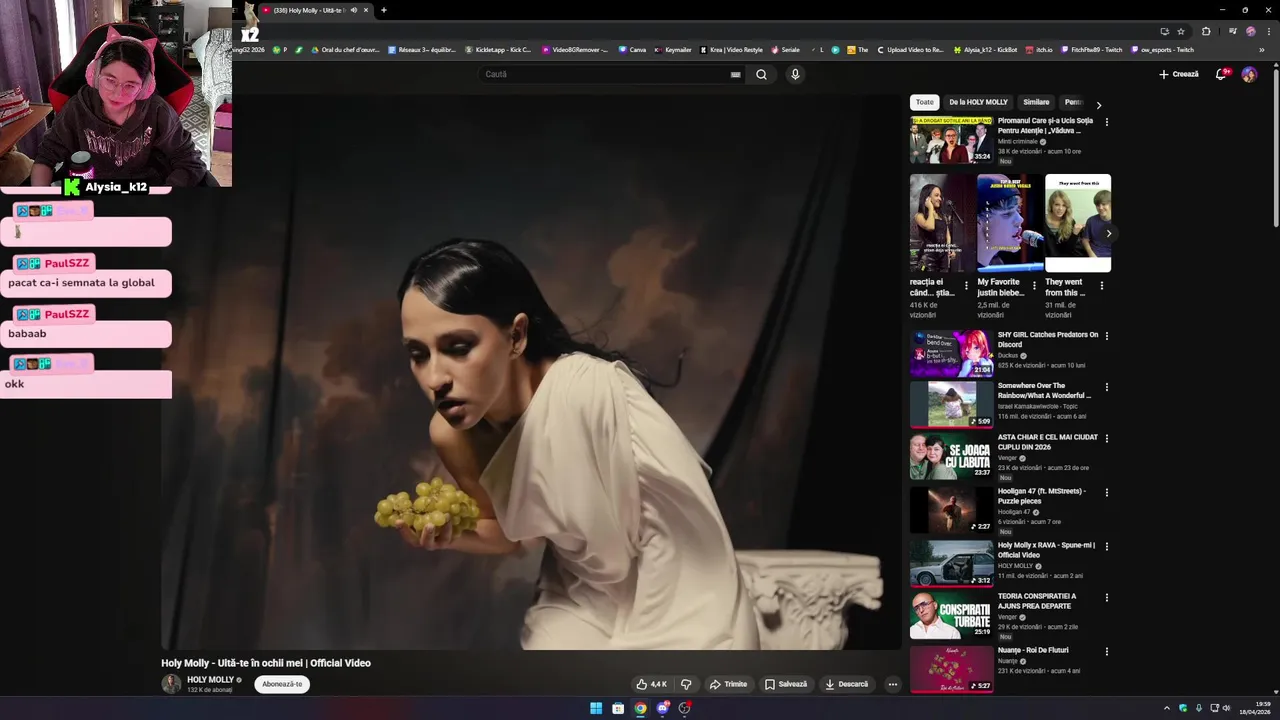Screen dimensions: 1280x720
Task: Open Chrome profile avatar in toolbar
Action: point(1251,31)
